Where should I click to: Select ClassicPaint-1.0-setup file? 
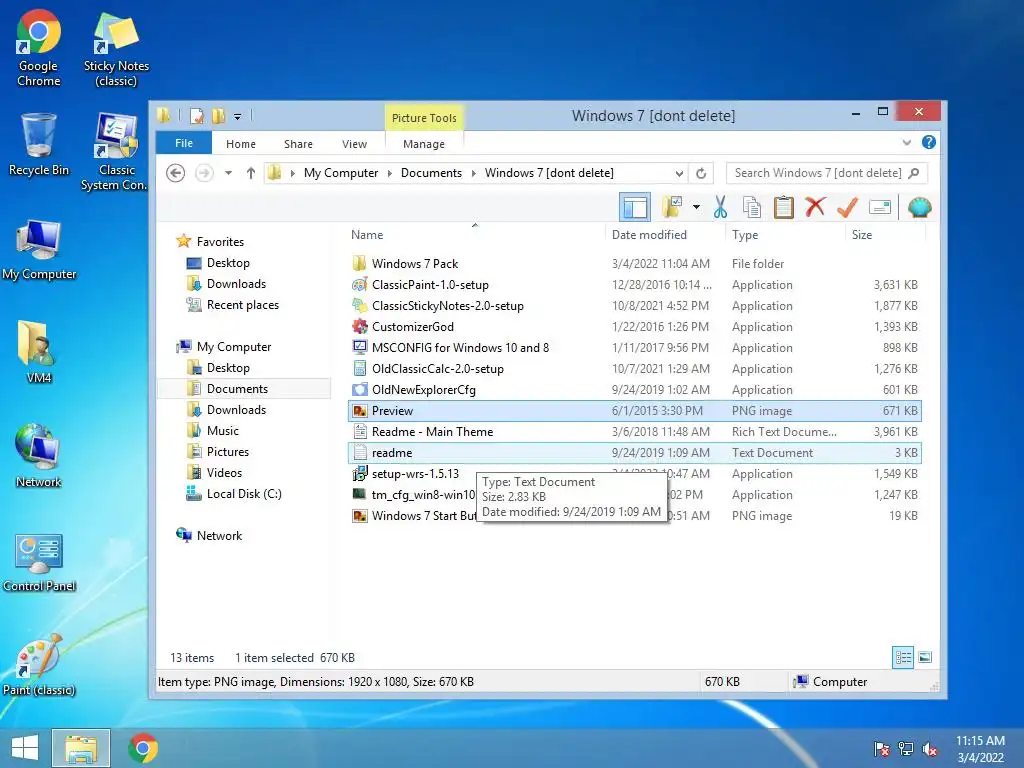click(635, 285)
